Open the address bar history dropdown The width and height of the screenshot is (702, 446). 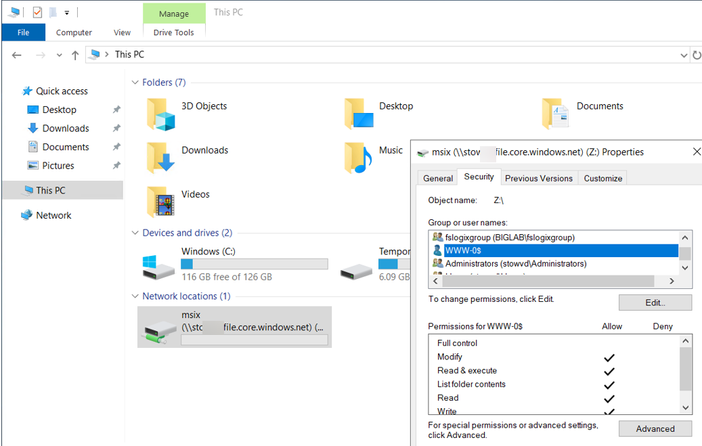[x=683, y=56]
